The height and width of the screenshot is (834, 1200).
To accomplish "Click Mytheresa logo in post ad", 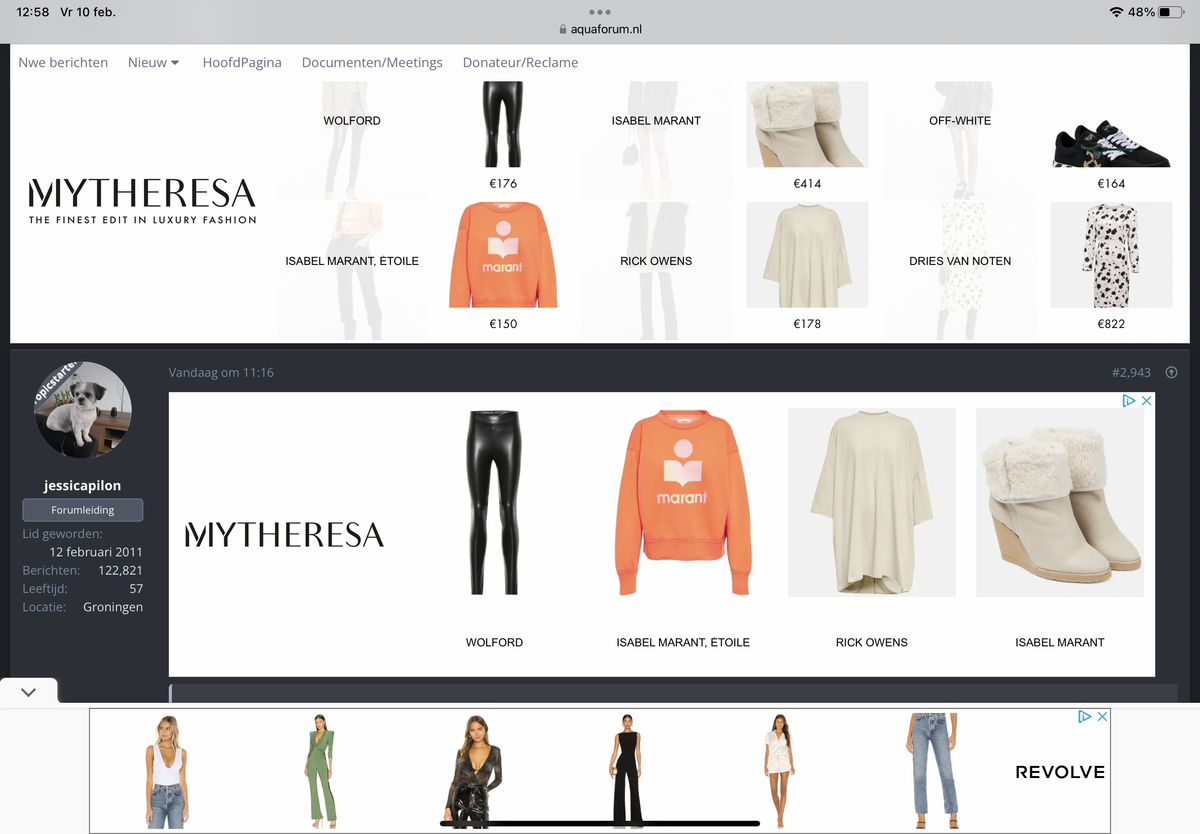I will pos(284,535).
